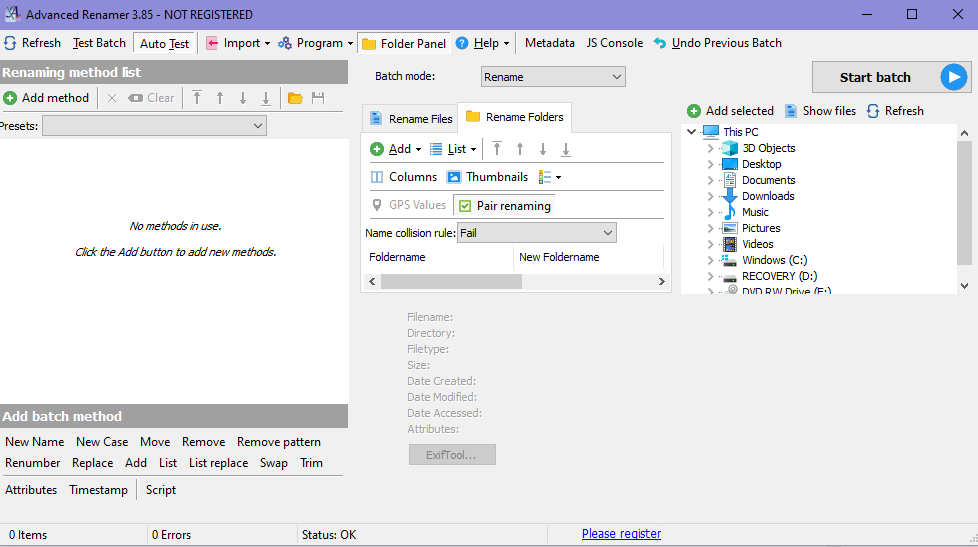Viewport: 978px width, 547px height.
Task: Switch to the Rename Folders tab
Action: click(515, 117)
